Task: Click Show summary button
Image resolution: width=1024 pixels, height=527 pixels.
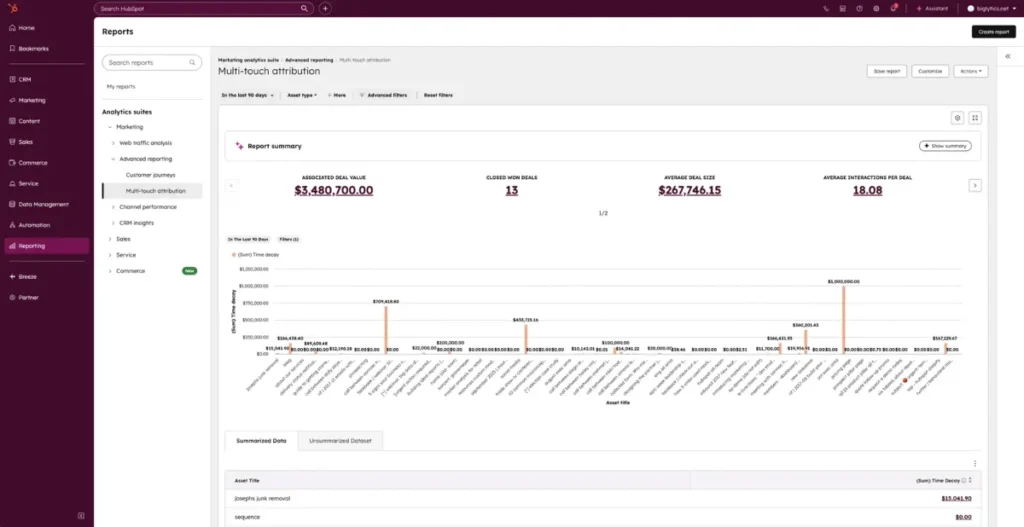Action: (x=945, y=146)
